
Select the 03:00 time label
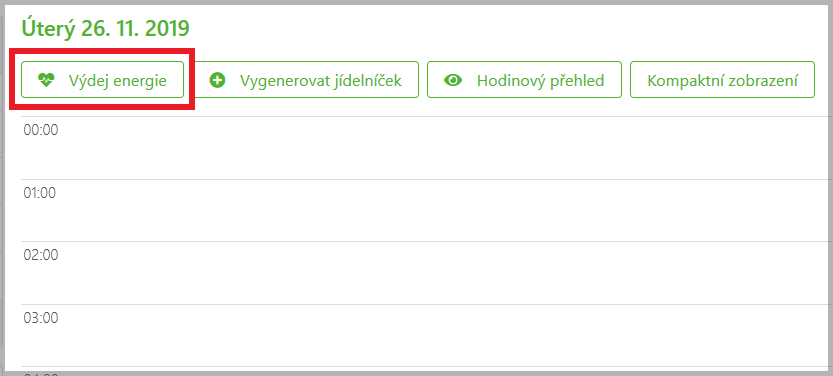41,318
